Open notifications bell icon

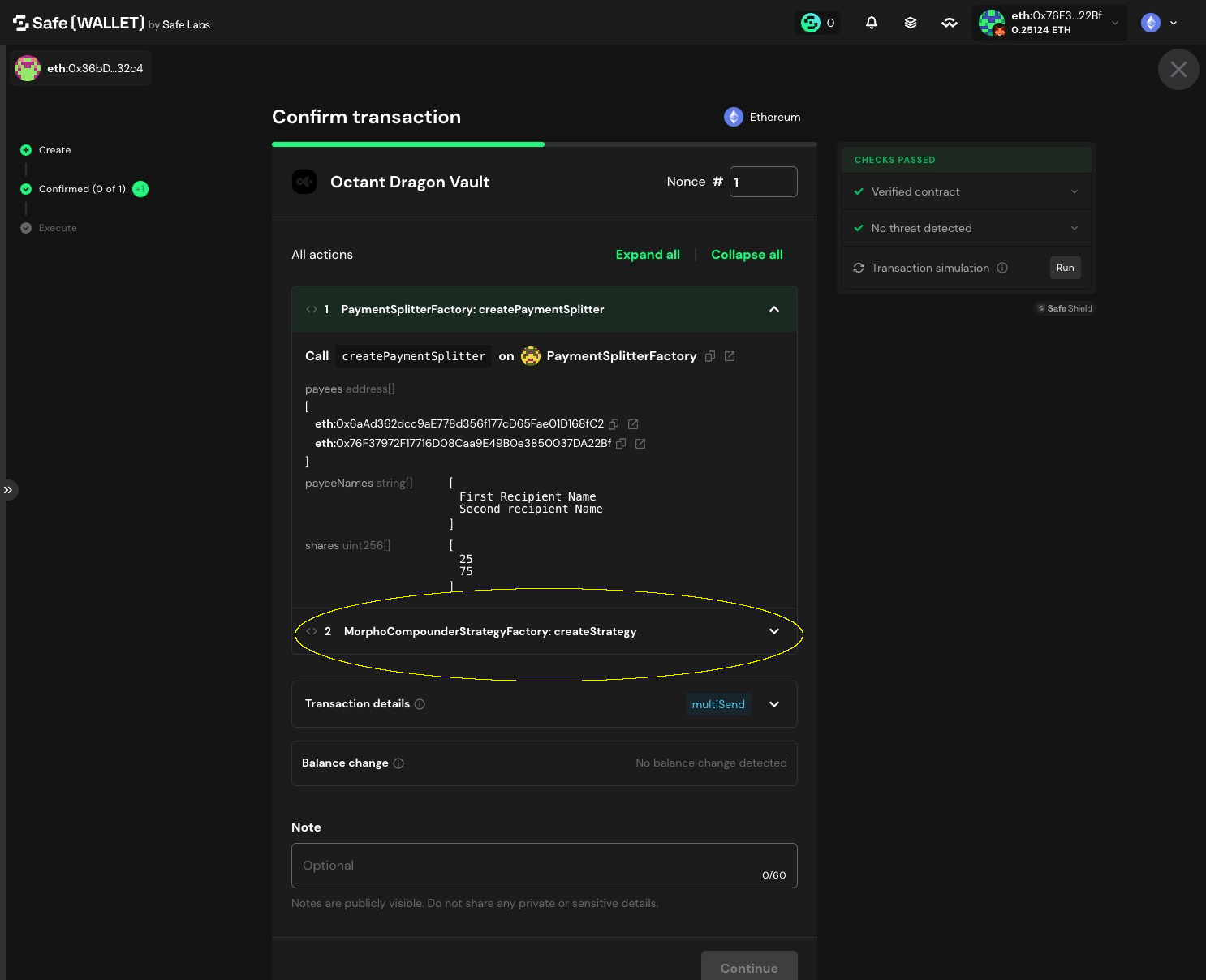coord(872,23)
